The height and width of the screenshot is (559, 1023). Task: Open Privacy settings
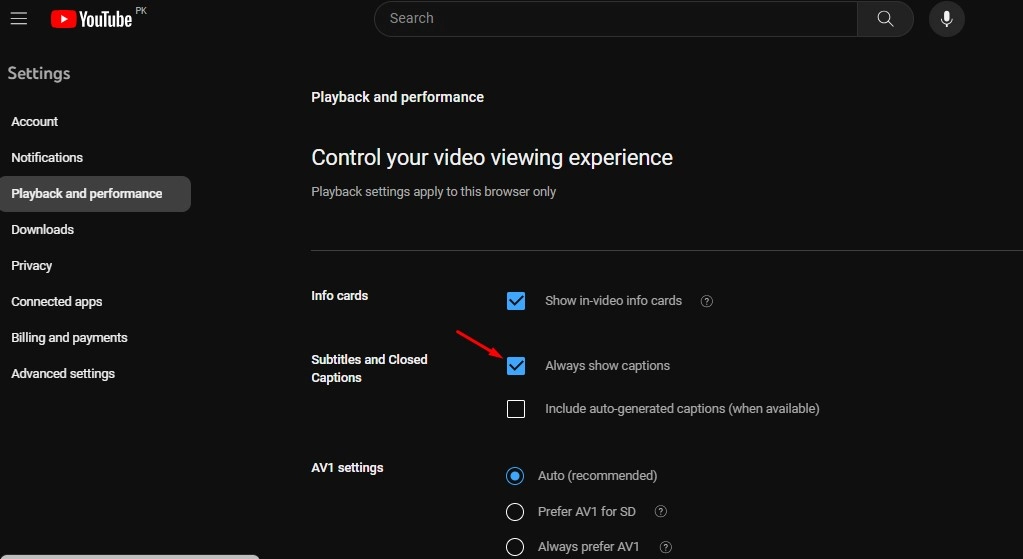[32, 266]
